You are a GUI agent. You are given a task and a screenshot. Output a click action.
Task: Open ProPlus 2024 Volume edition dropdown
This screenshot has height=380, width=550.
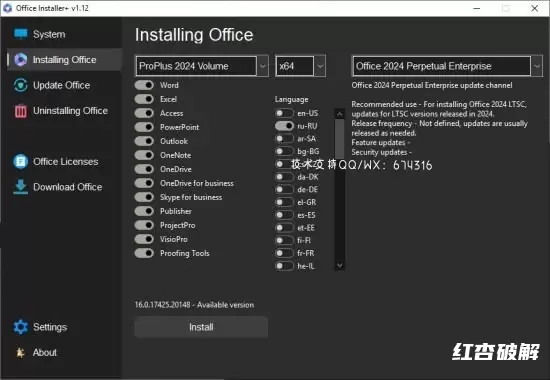coord(202,66)
